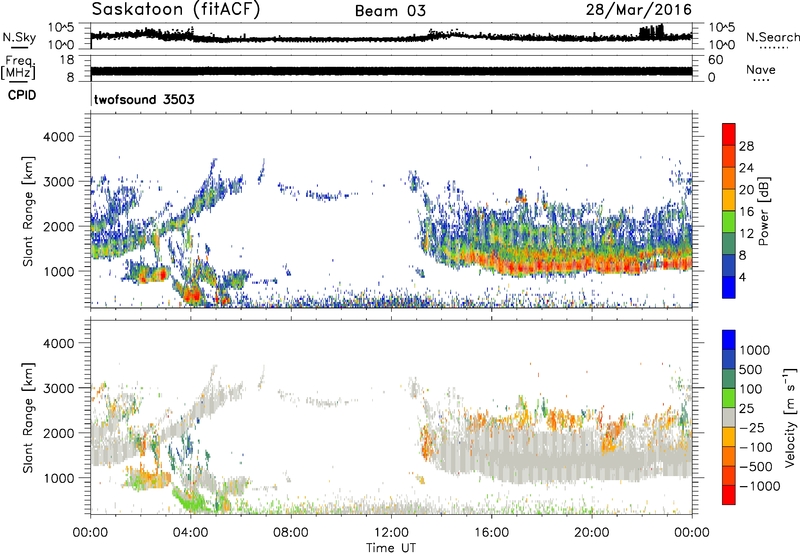Image resolution: width=800 pixels, height=554 pixels.
Task: Click the noise spike near 22:00 in N.Sky panel
Action: [x=651, y=32]
